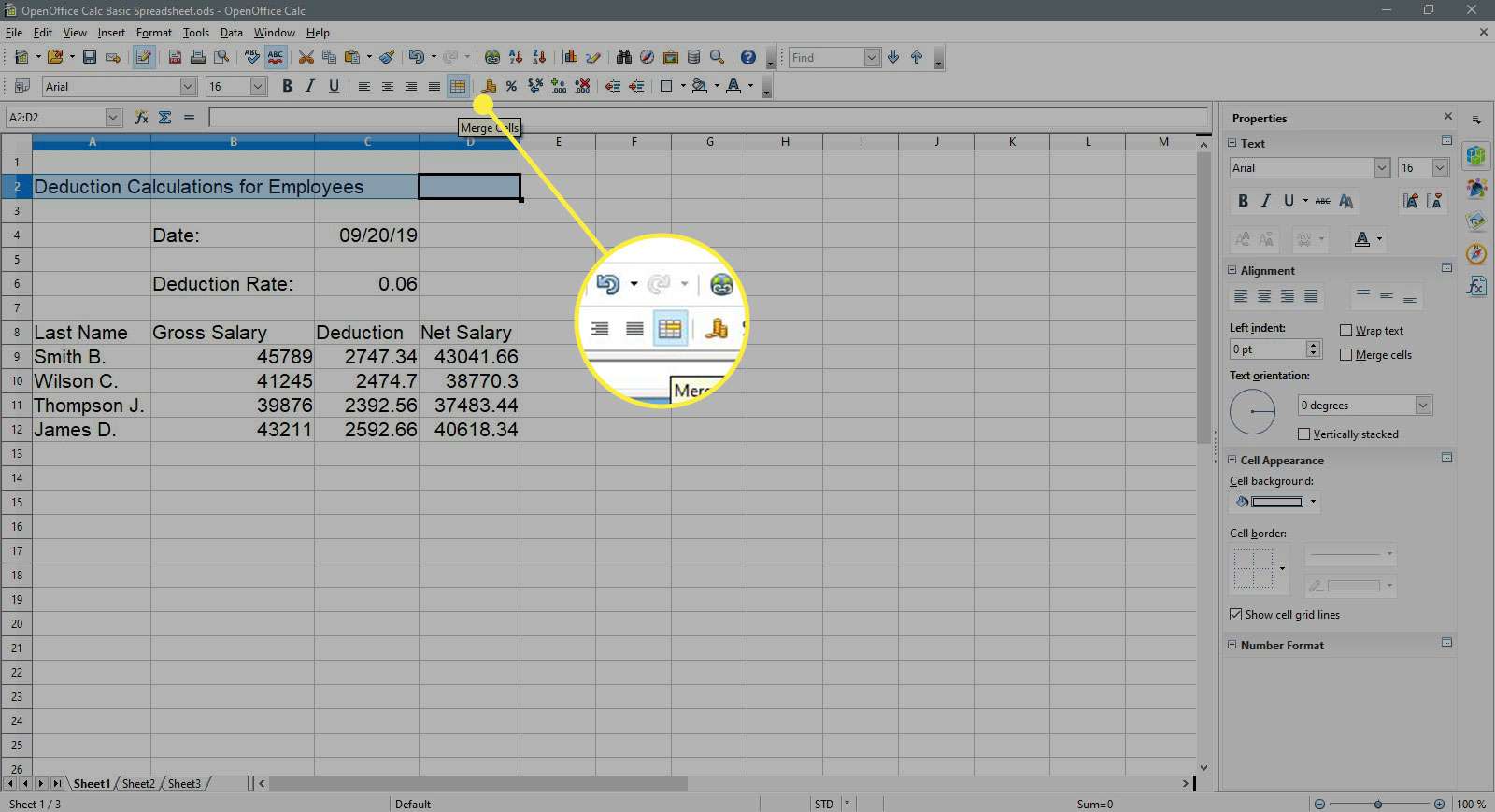
Task: Apply Percent number format icon
Action: [511, 86]
